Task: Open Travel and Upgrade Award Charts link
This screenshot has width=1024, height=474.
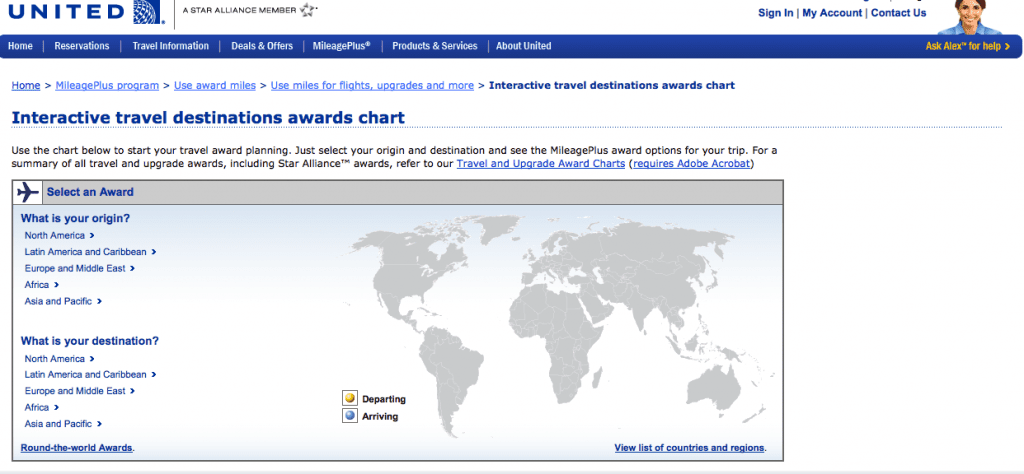Action: [x=541, y=163]
